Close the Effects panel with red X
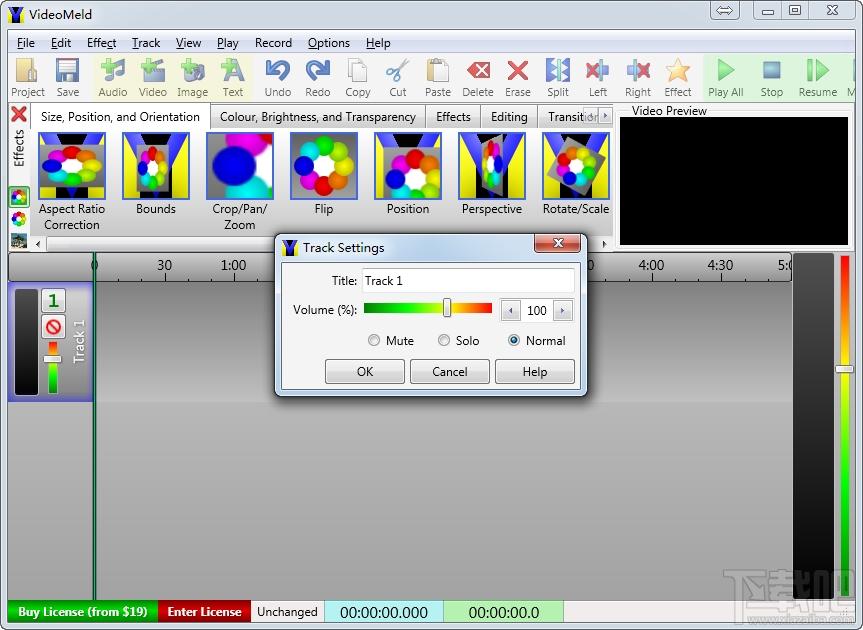This screenshot has width=863, height=630. (x=19, y=114)
